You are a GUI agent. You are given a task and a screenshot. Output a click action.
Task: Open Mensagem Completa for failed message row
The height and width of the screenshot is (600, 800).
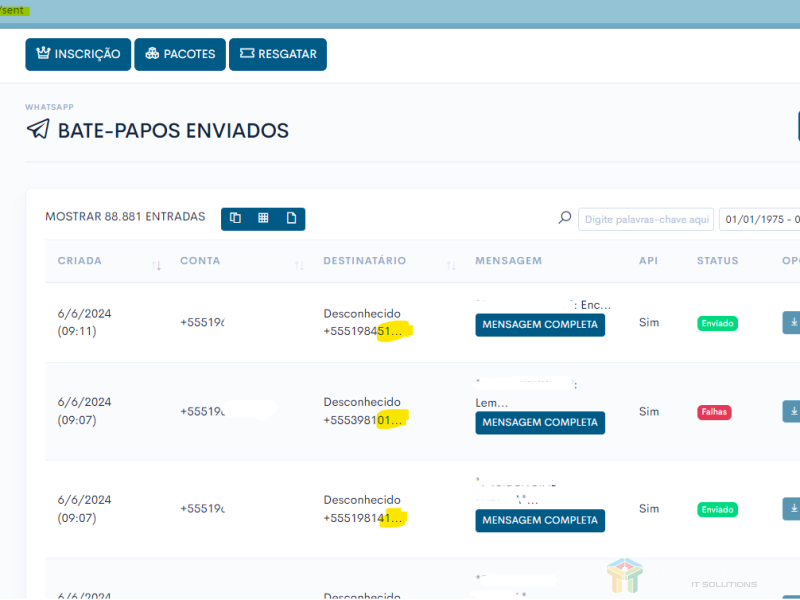540,422
